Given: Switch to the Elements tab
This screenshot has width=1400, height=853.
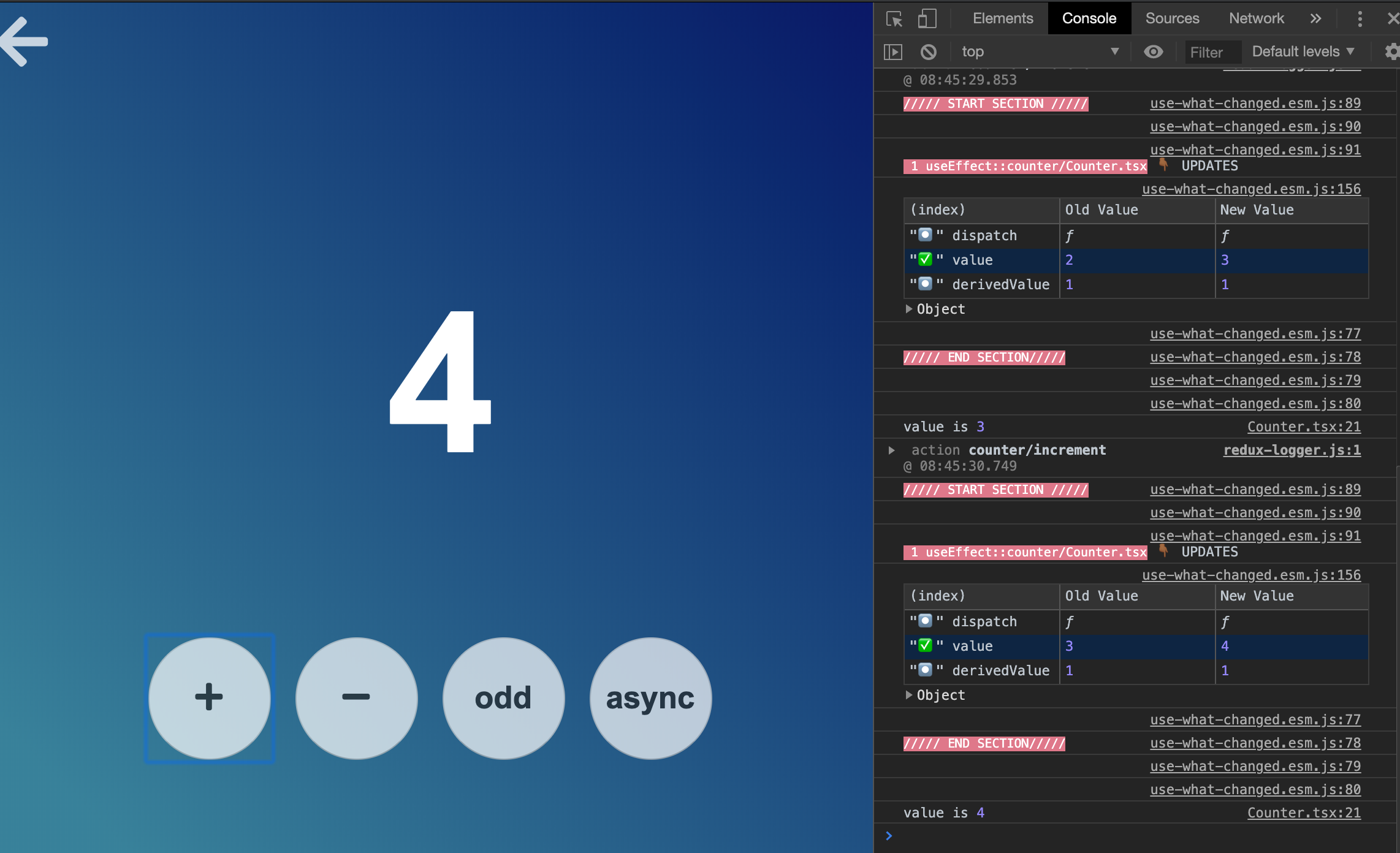Looking at the screenshot, I should tap(1003, 19).
